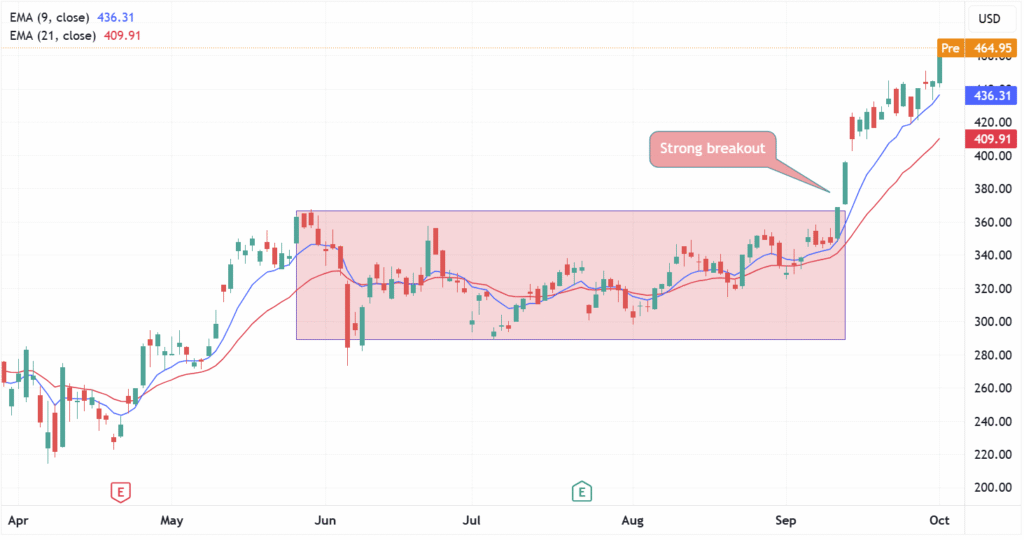Click the red earnings E marker

pos(120,491)
